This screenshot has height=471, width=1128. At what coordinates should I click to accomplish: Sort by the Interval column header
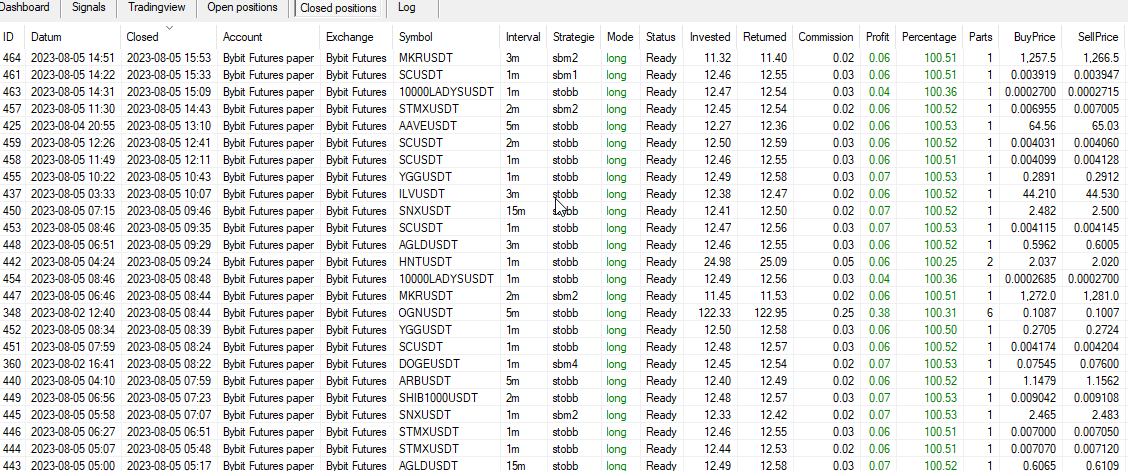[x=523, y=37]
